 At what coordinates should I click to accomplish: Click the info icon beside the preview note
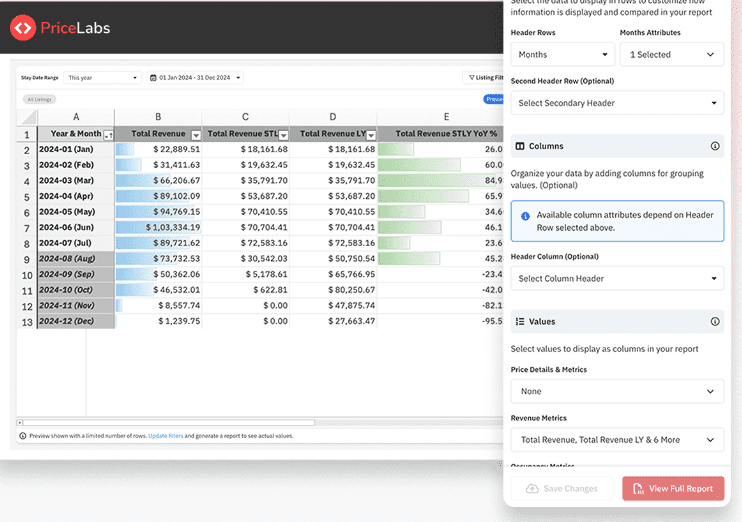[23, 436]
